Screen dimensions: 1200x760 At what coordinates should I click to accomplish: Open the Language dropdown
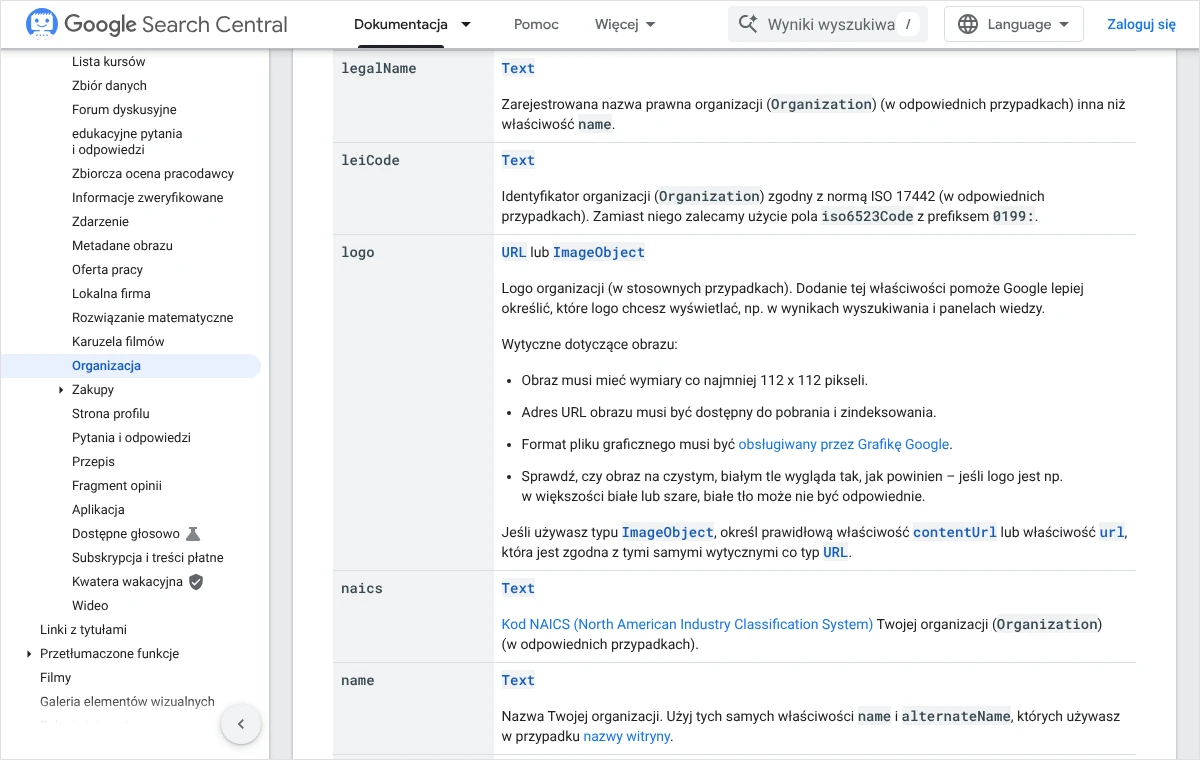(1015, 24)
